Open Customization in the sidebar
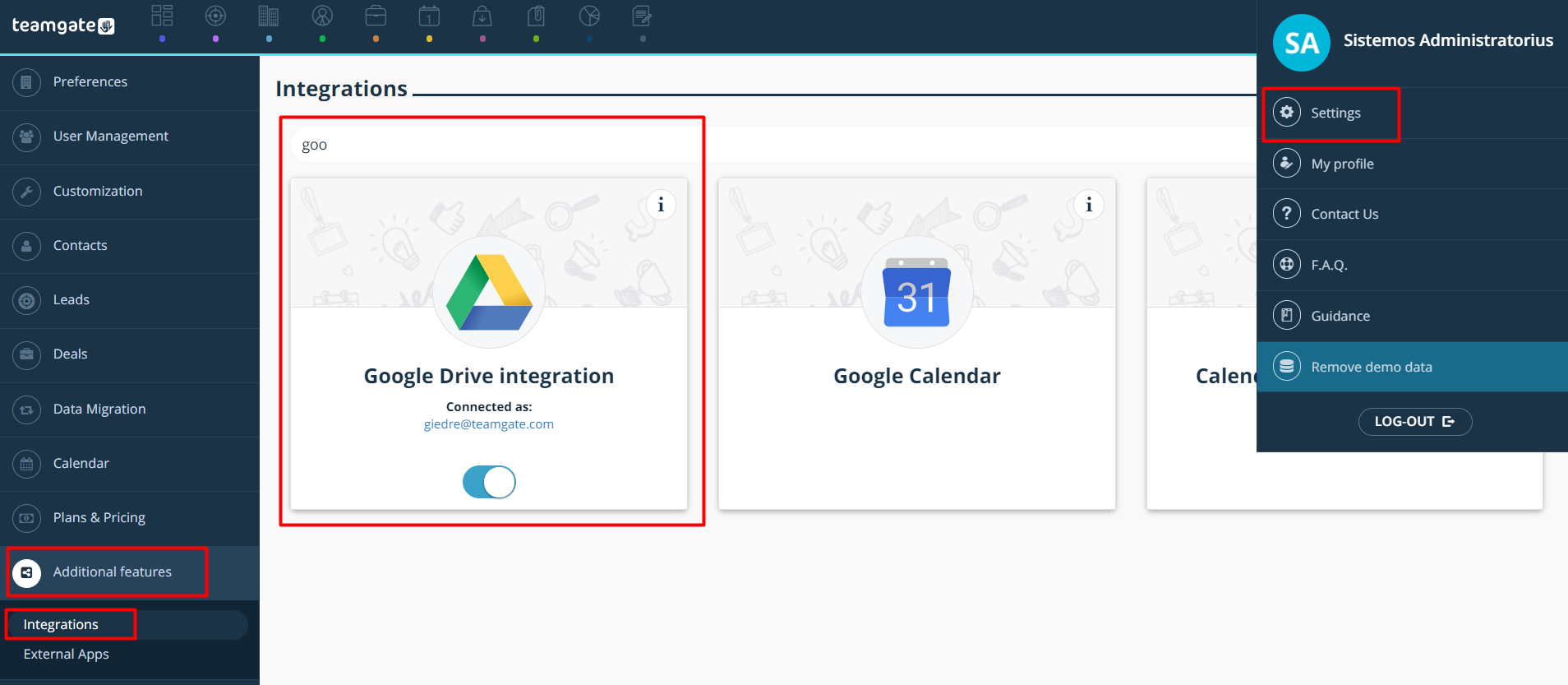This screenshot has height=685, width=1568. coord(130,192)
